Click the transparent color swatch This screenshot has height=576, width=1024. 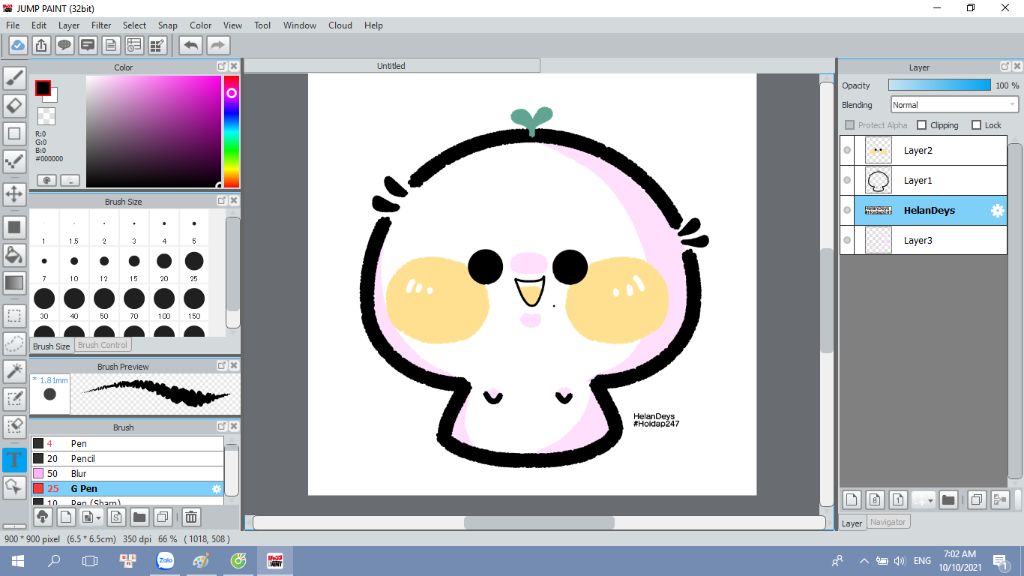46,116
